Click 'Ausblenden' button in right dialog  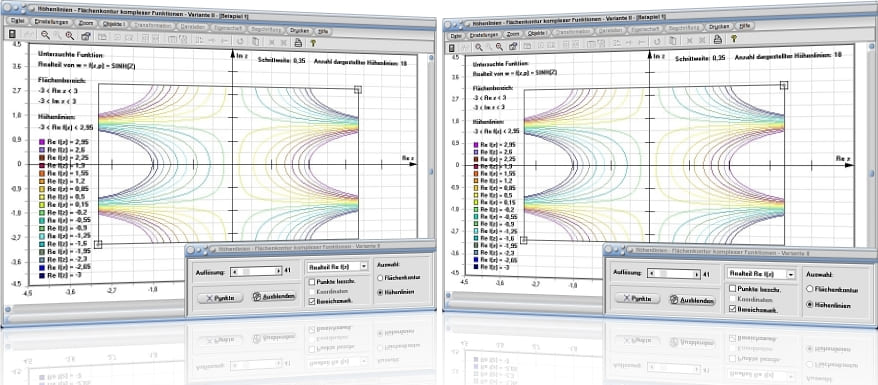coord(692,301)
